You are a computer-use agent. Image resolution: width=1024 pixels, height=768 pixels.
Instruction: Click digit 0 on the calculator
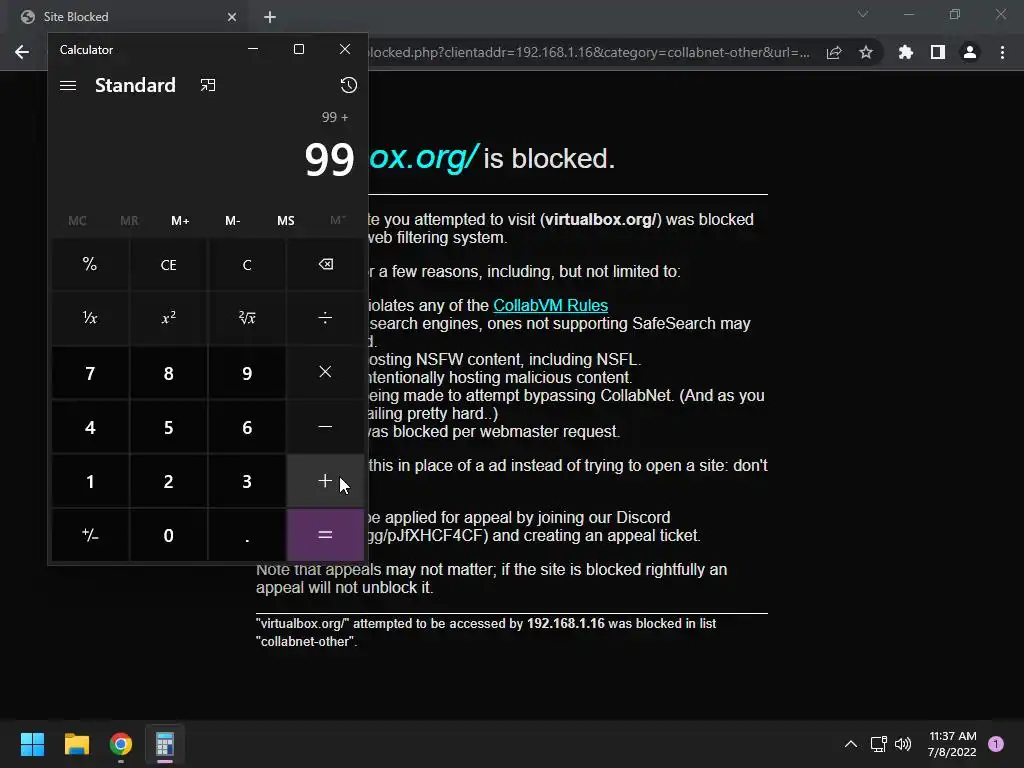(168, 535)
